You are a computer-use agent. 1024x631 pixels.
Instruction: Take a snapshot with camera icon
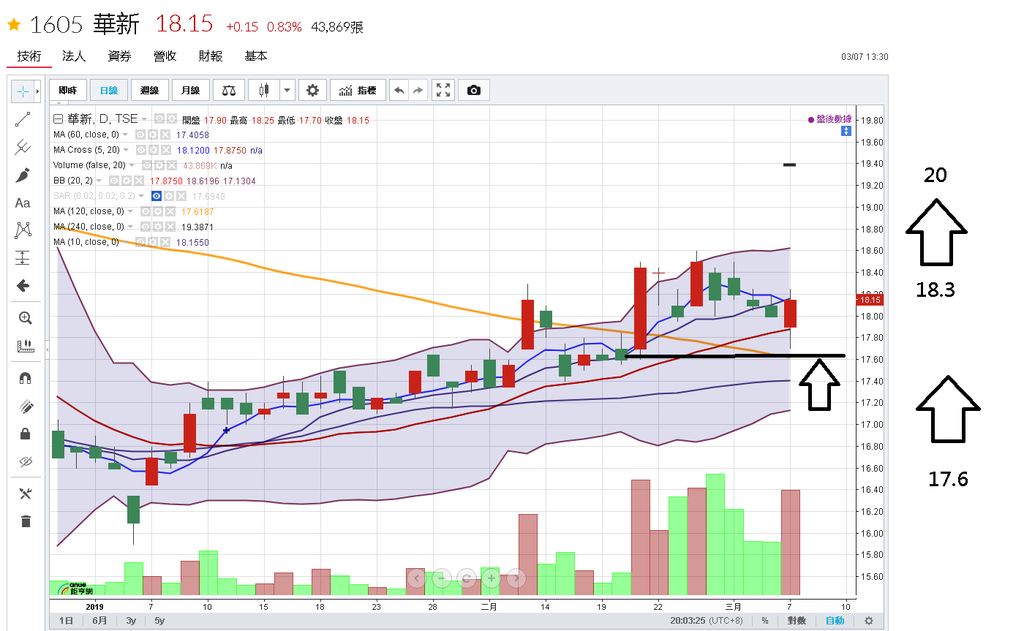pos(474,90)
